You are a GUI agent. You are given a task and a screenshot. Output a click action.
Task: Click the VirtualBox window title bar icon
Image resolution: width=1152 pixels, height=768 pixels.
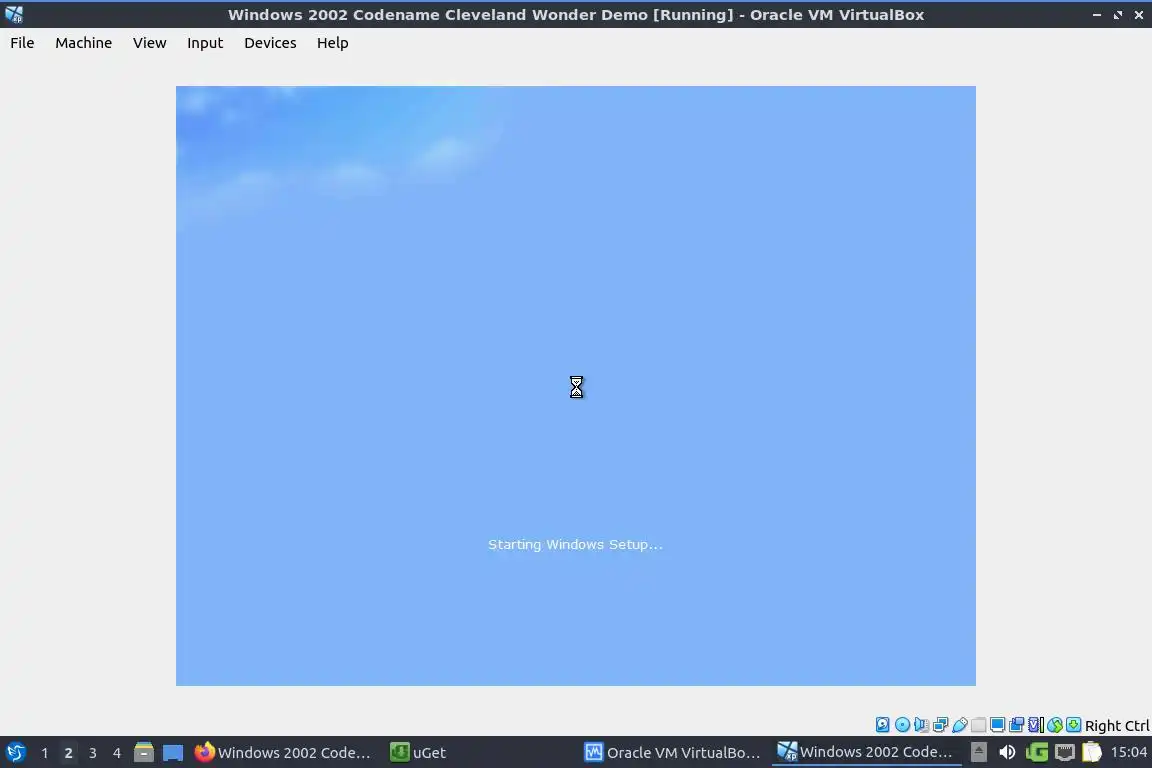14,14
